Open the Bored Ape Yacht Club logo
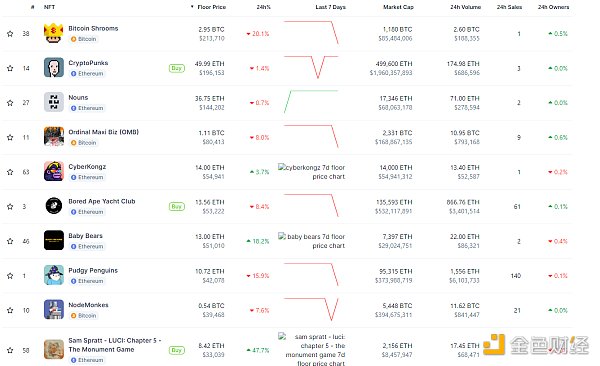 (x=54, y=206)
